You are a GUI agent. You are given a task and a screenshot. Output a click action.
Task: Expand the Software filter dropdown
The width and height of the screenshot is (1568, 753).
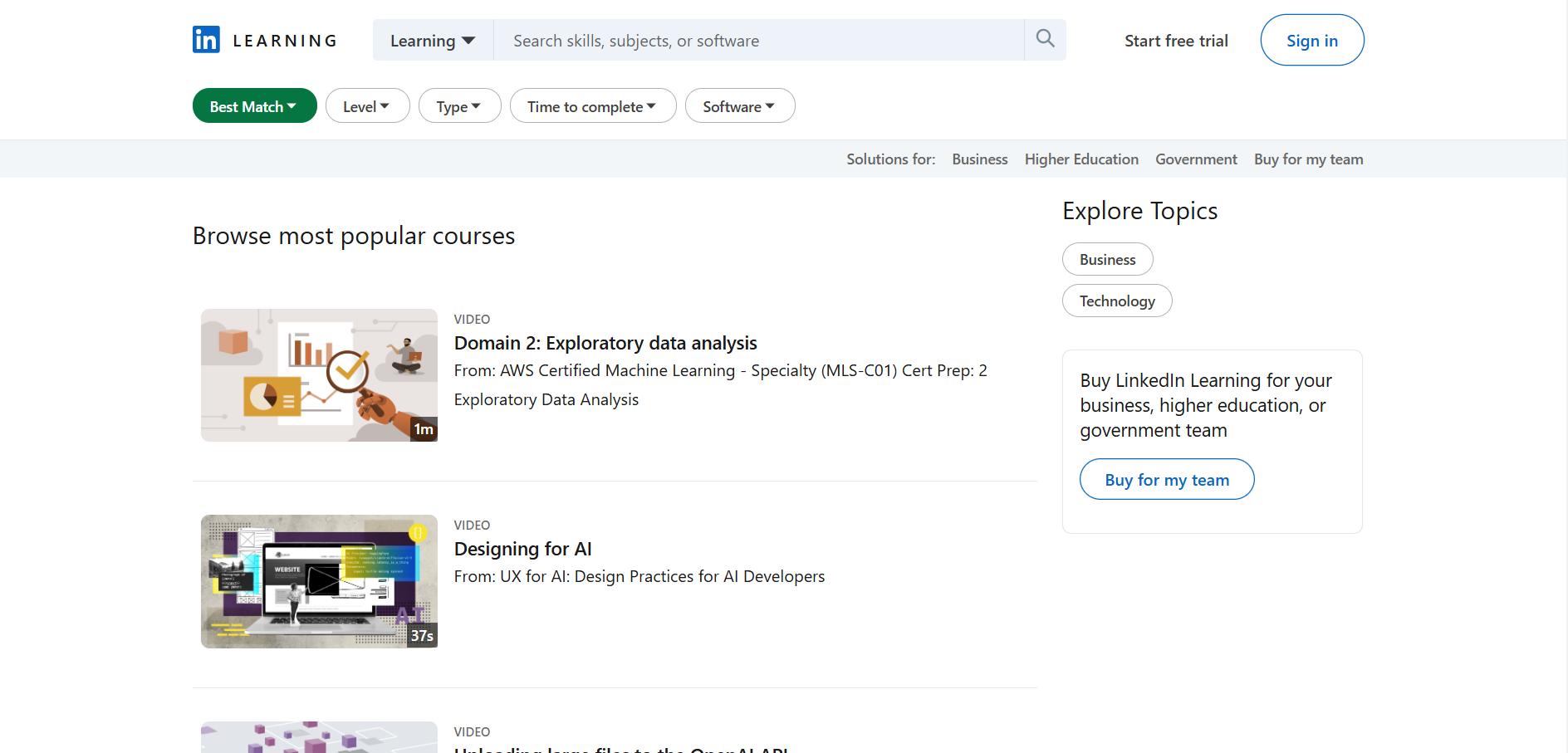pyautogui.click(x=739, y=106)
